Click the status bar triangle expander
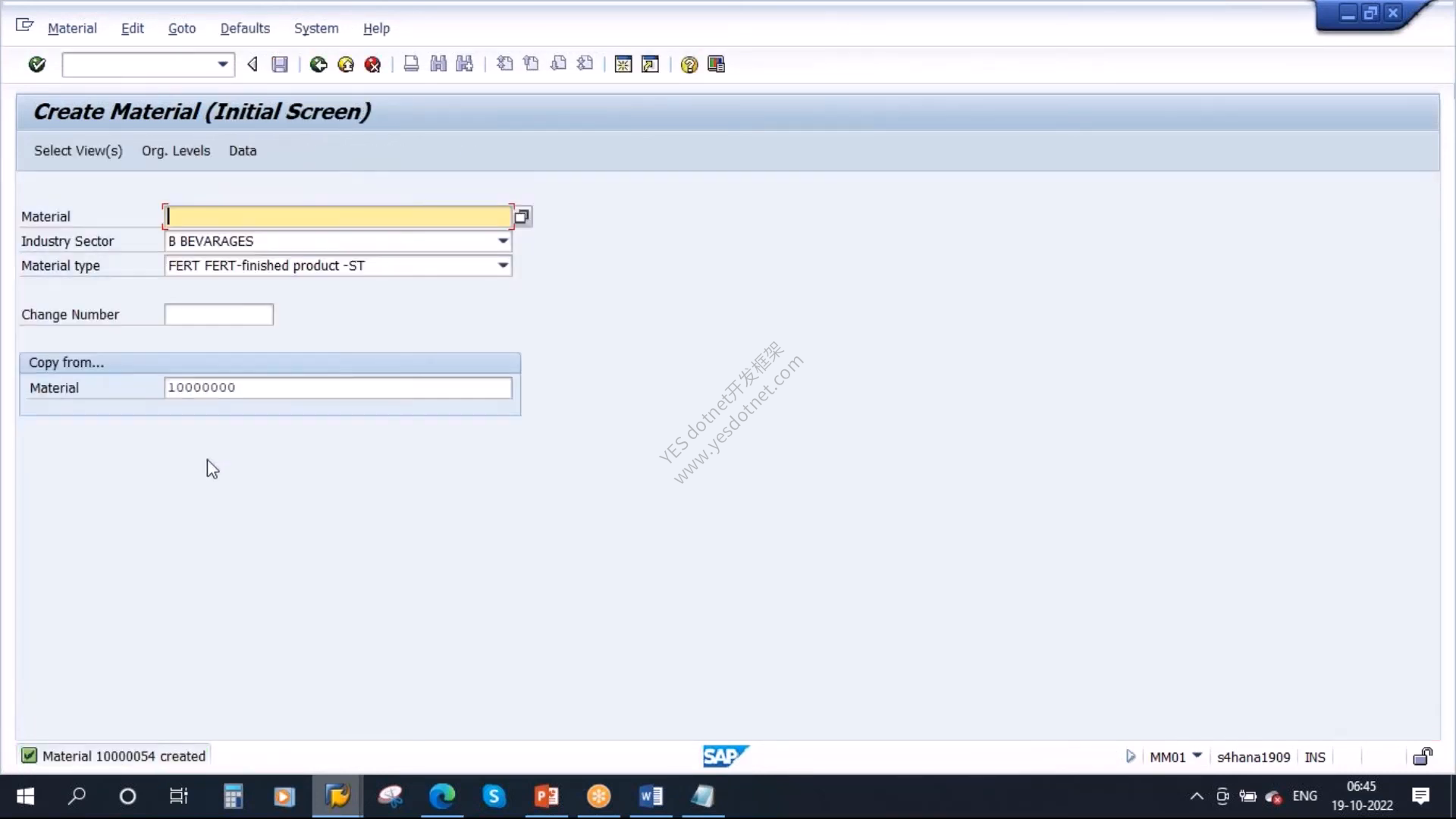 [x=1130, y=756]
